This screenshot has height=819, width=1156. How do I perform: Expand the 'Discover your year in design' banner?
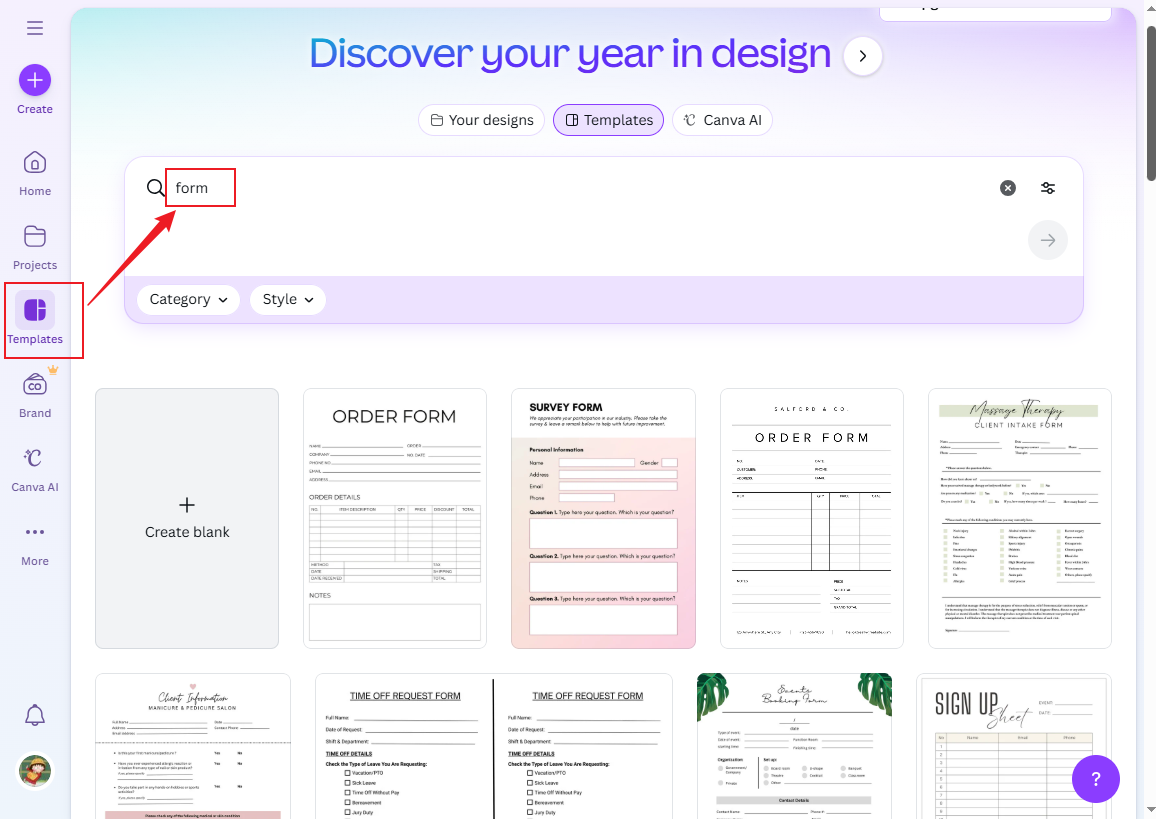[862, 56]
